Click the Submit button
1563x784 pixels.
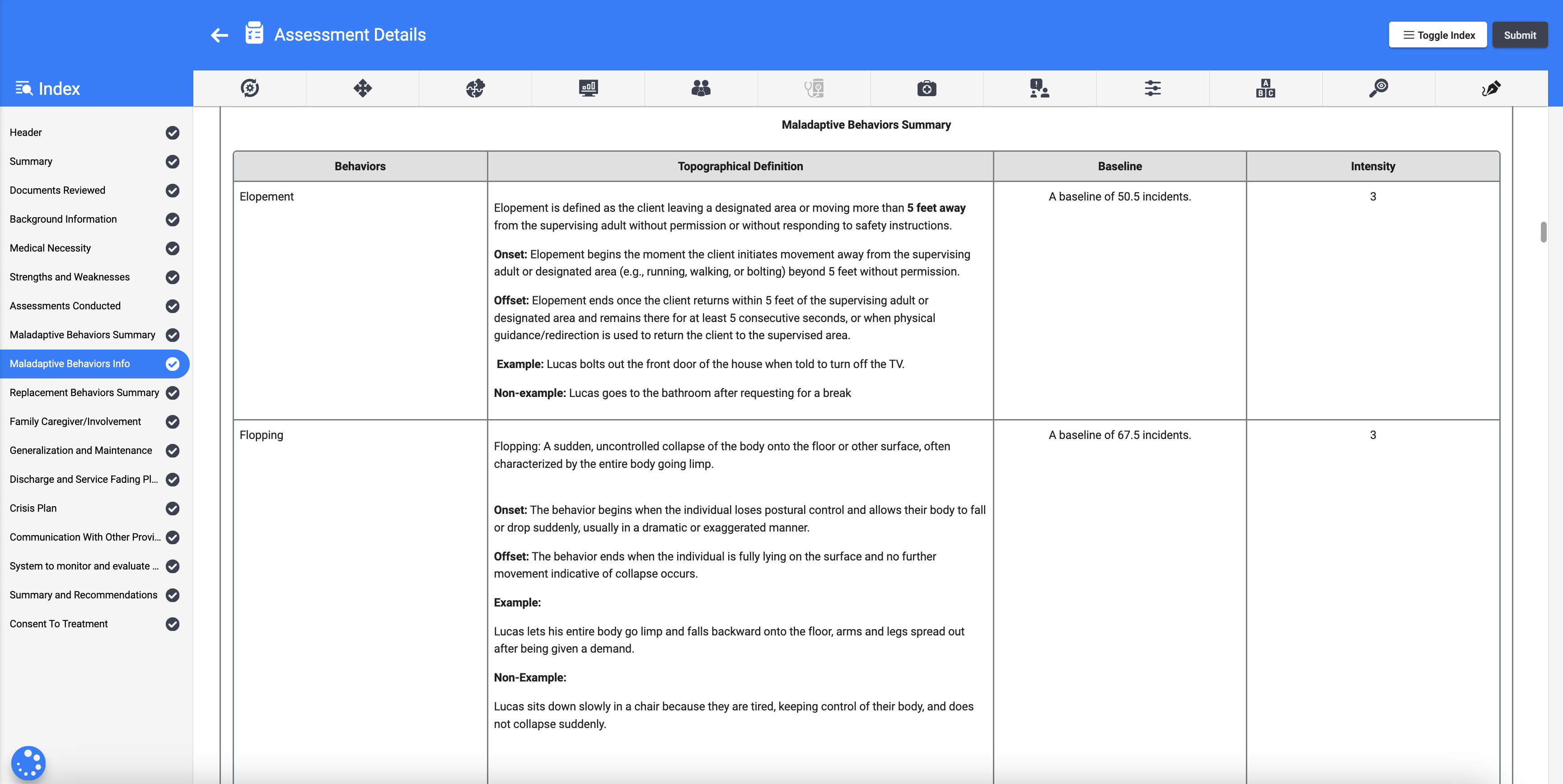(1520, 35)
